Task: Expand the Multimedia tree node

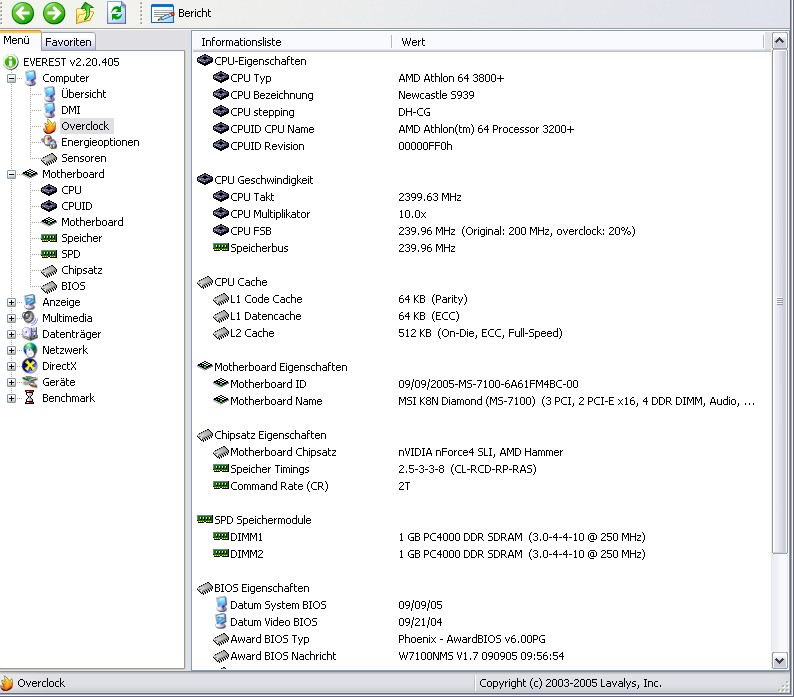Action: pyautogui.click(x=11, y=318)
